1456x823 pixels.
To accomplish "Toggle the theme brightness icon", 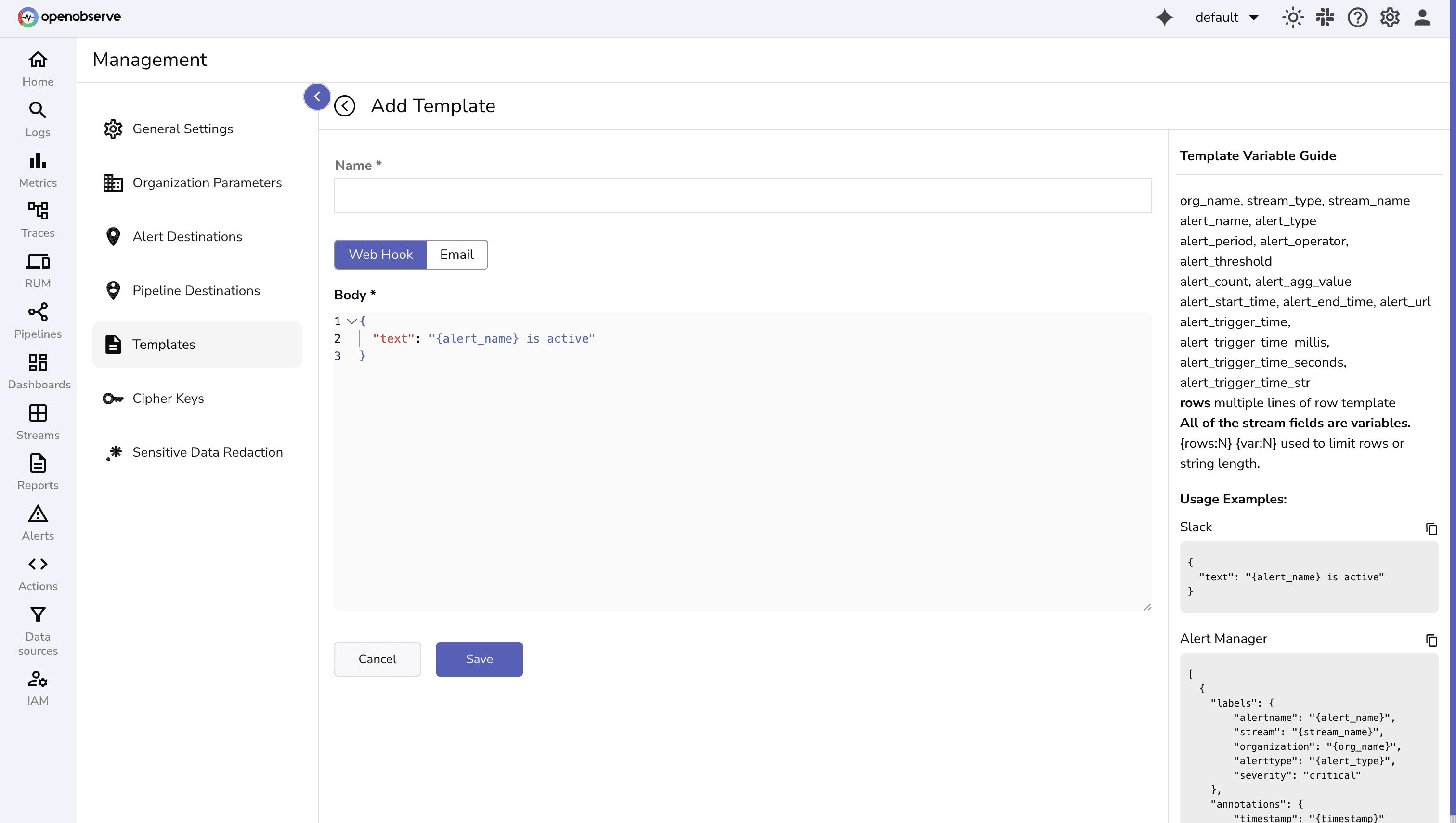I will pos(1293,17).
